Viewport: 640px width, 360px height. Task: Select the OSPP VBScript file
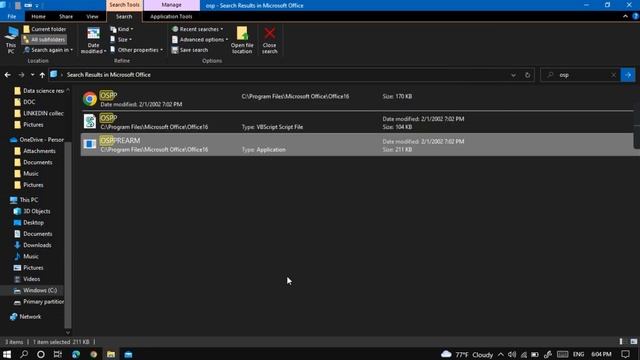click(x=357, y=122)
